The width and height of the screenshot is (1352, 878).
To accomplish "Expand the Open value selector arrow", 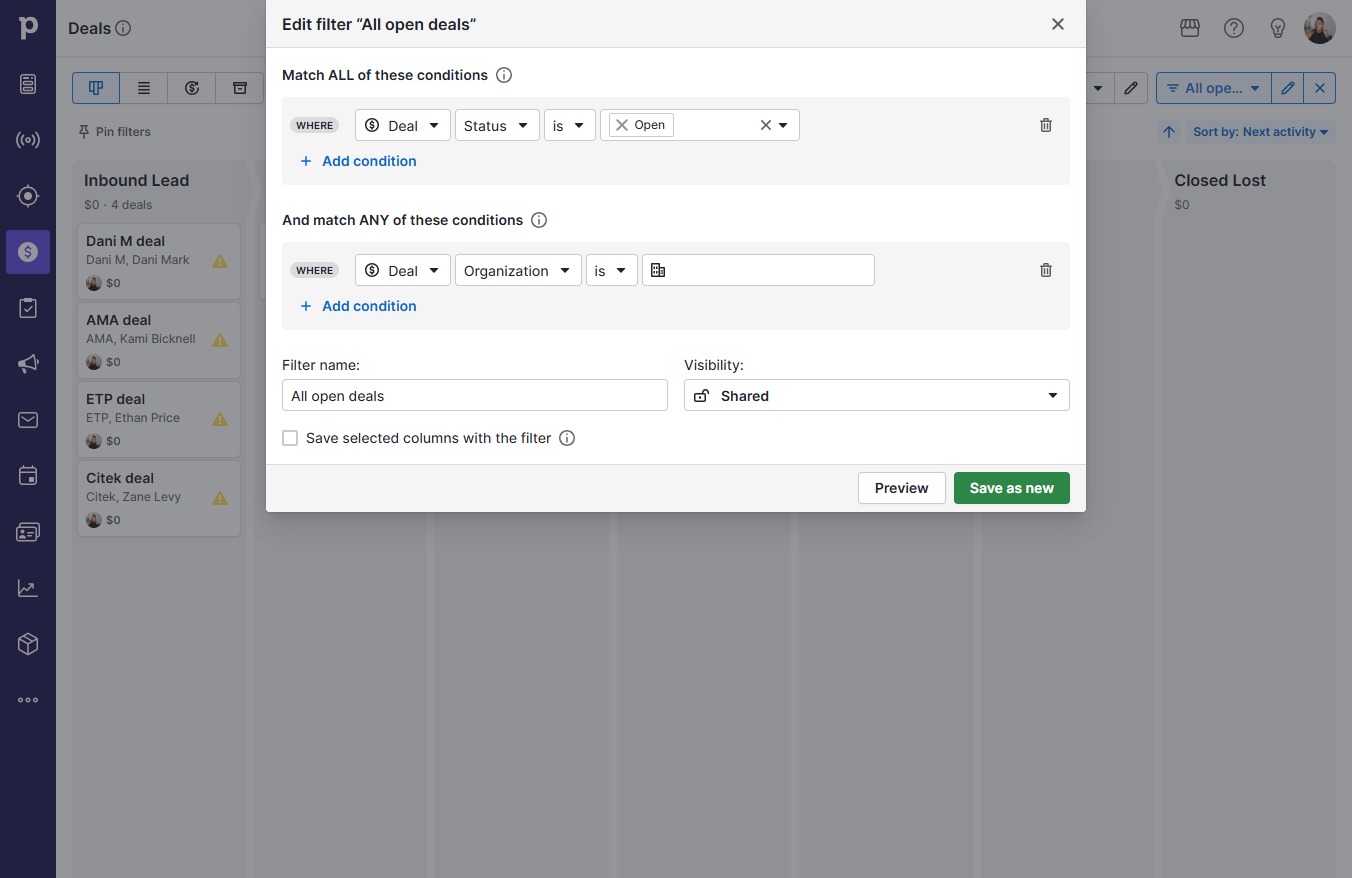I will point(783,125).
